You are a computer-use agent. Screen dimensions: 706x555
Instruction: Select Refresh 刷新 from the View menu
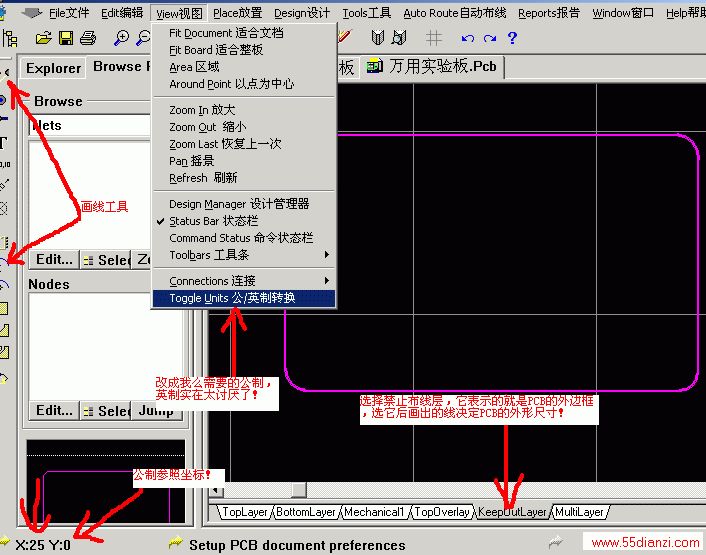[x=244, y=178]
